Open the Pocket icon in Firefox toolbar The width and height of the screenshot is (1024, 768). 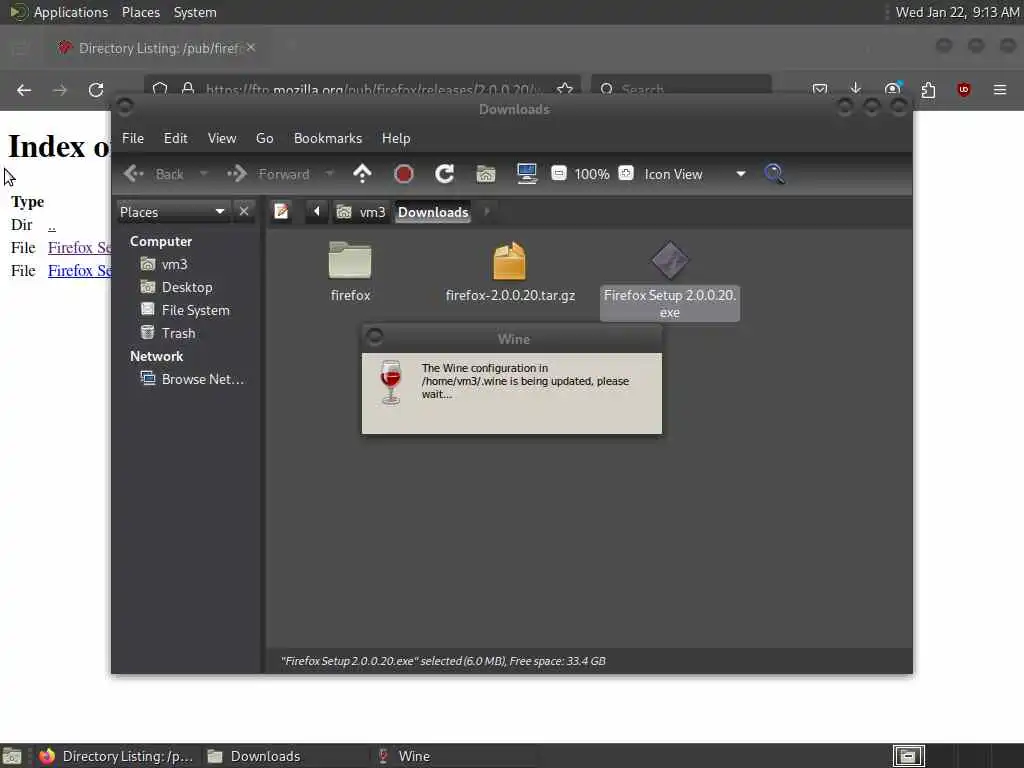pyautogui.click(x=820, y=89)
